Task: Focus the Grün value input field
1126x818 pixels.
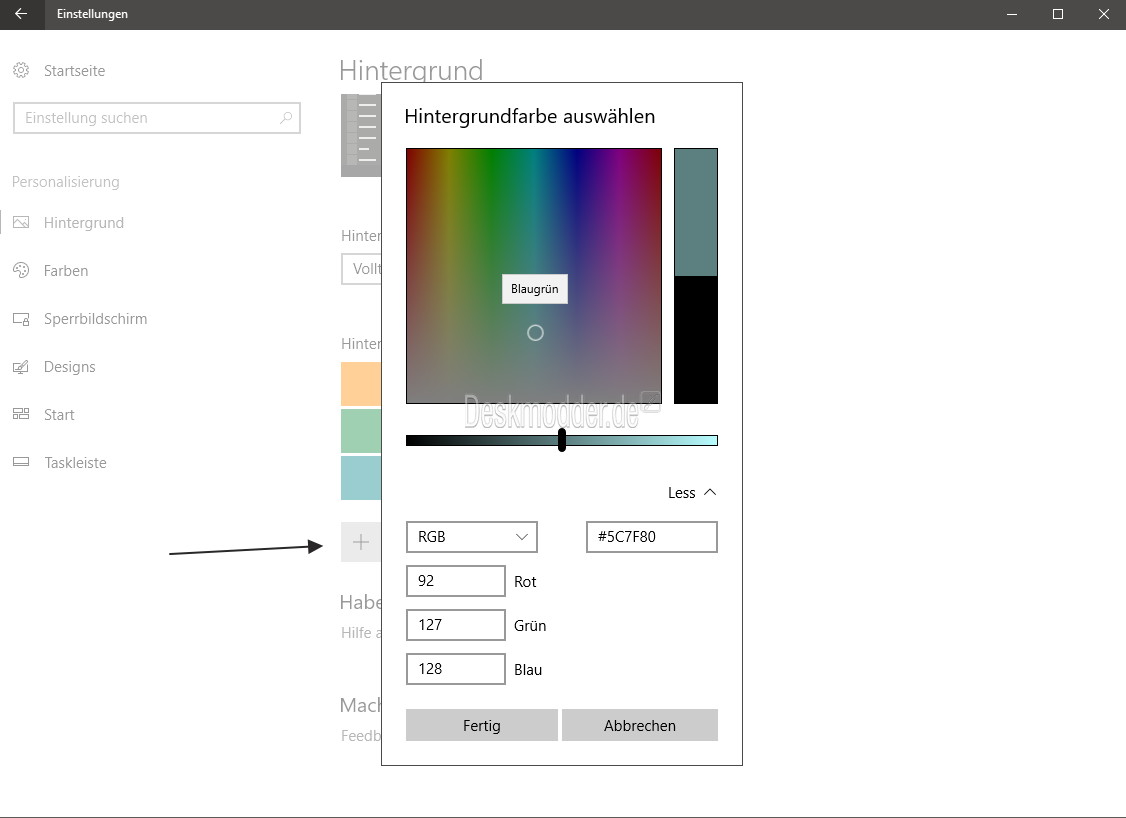Action: tap(456, 625)
